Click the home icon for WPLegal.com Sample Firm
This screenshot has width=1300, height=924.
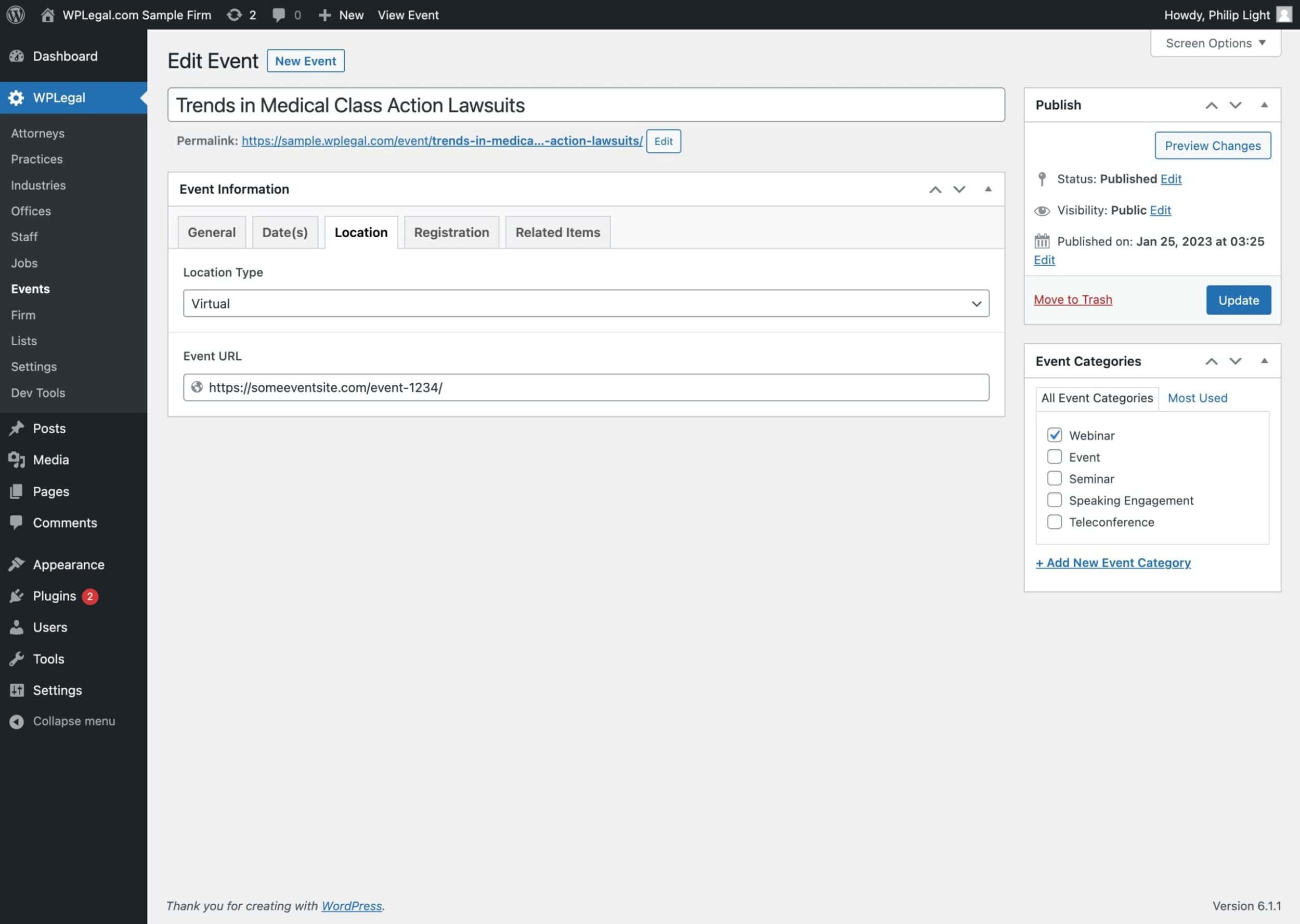(x=48, y=15)
